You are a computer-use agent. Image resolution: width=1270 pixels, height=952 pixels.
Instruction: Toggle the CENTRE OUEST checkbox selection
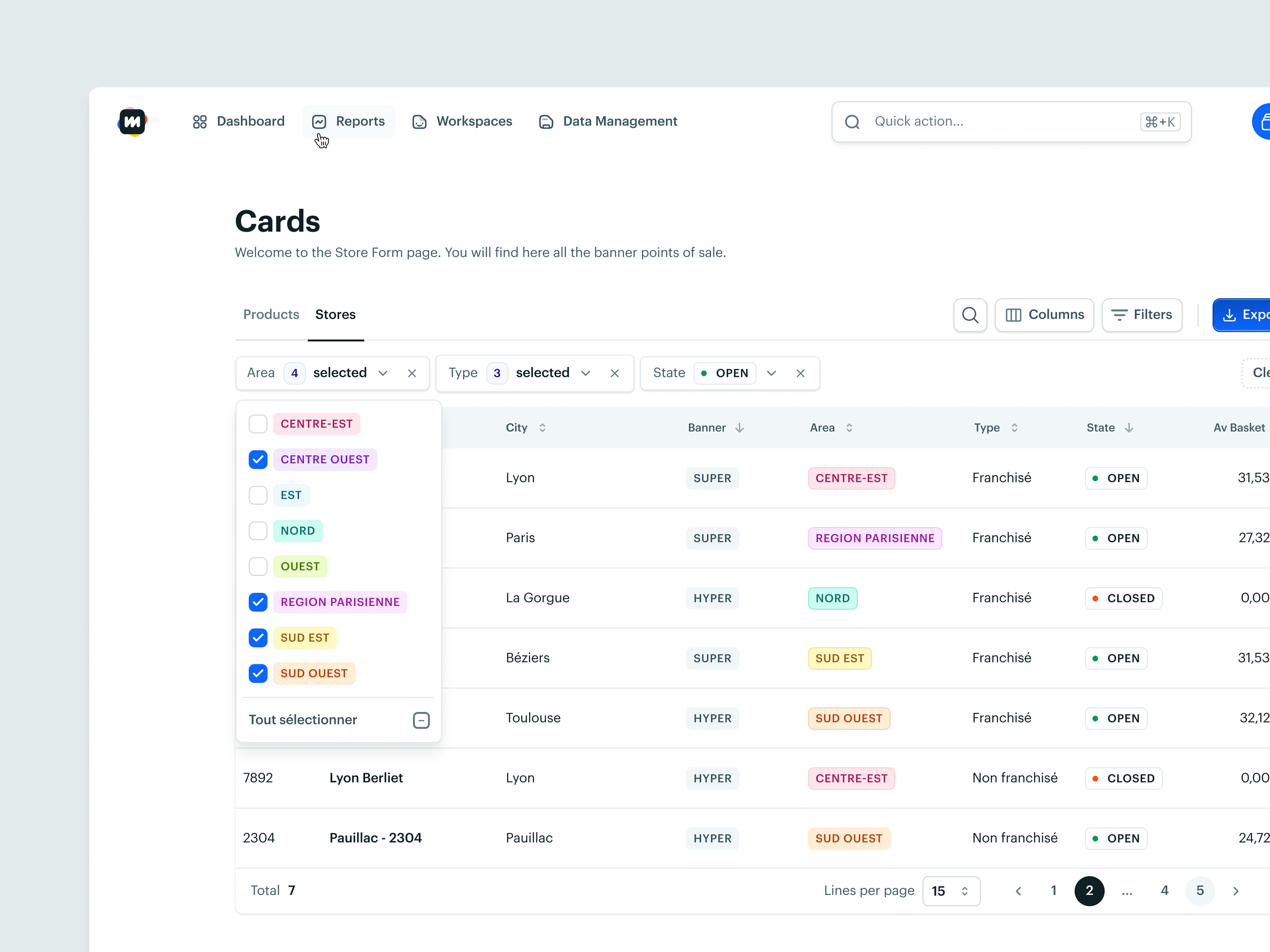click(x=257, y=459)
